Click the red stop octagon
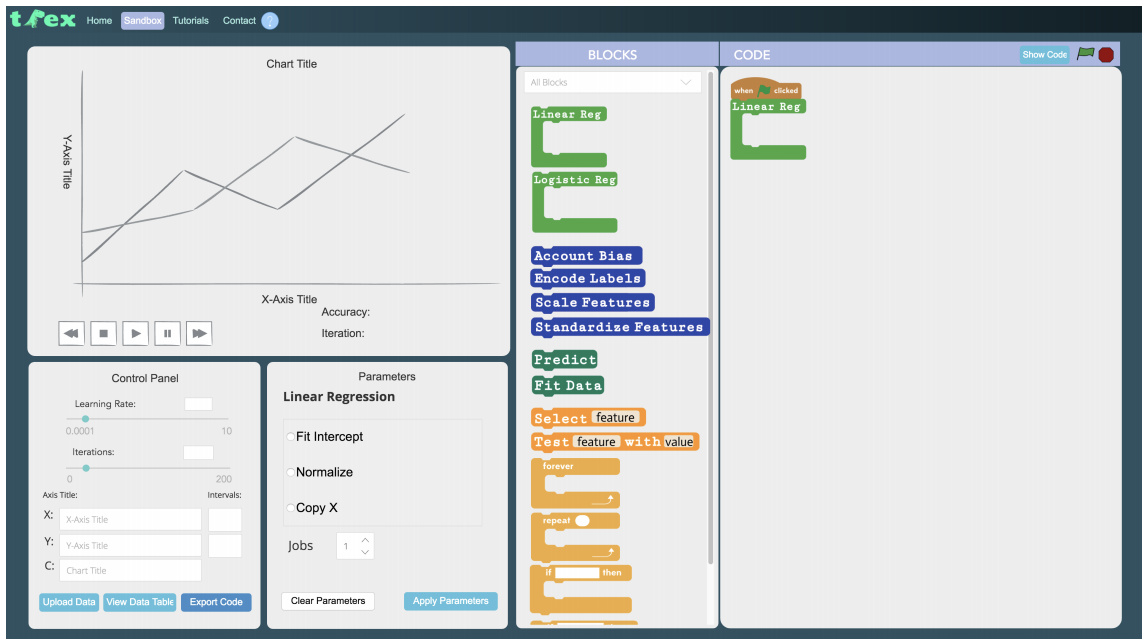 click(x=1105, y=54)
